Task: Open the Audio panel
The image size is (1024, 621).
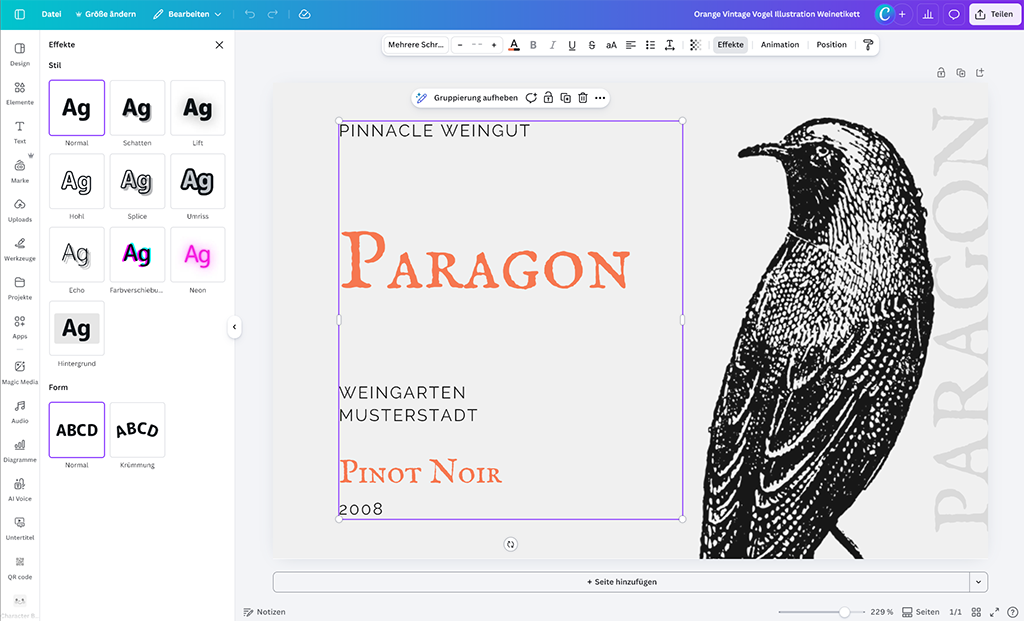Action: [x=20, y=412]
